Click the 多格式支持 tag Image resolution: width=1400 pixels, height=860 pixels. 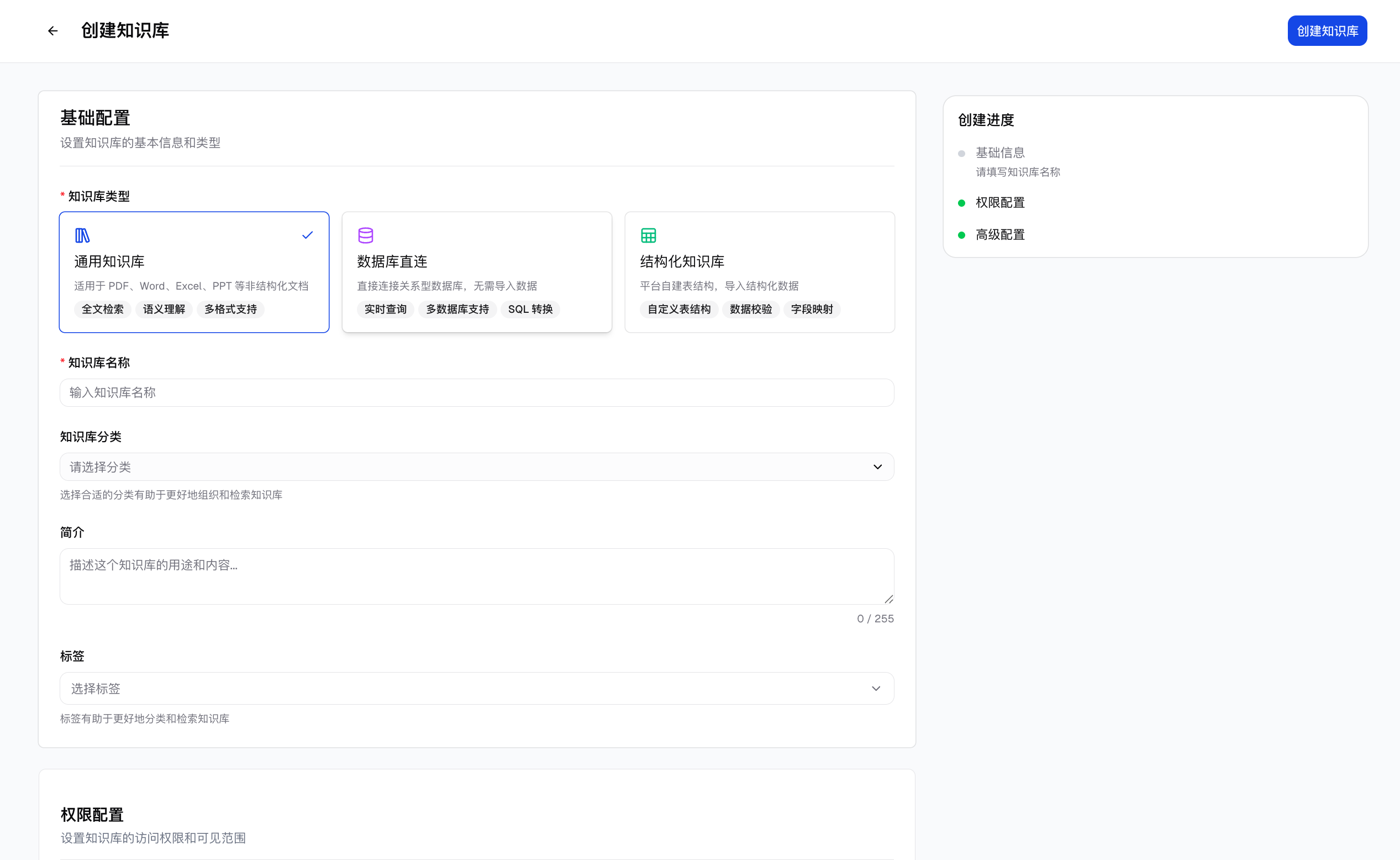pyautogui.click(x=230, y=309)
